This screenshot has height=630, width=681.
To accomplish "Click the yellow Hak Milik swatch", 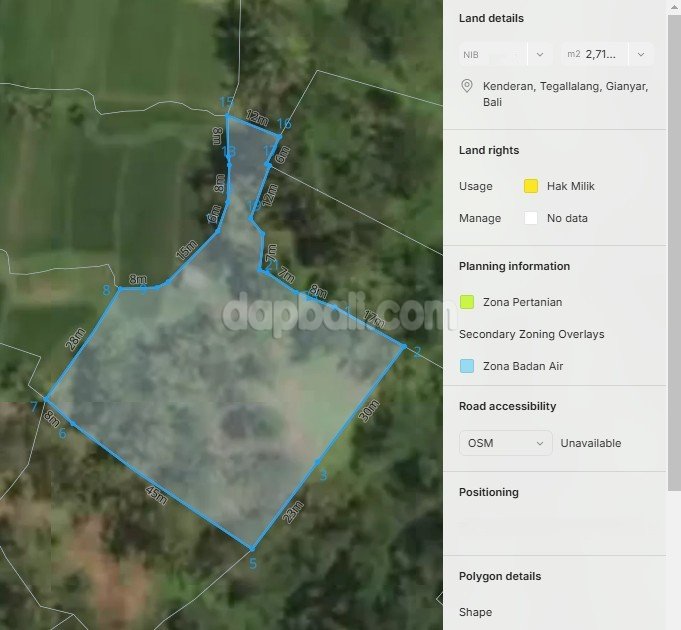I will (531, 186).
